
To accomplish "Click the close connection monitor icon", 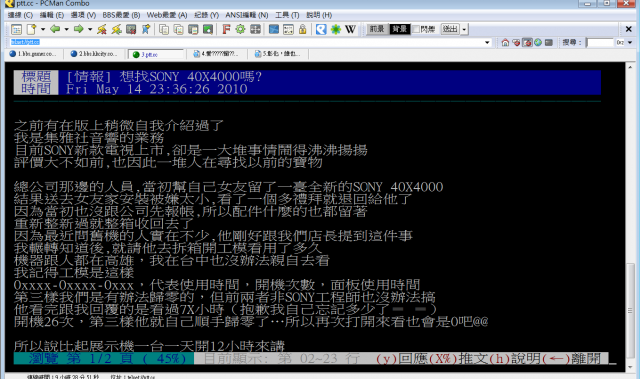I will (131, 29).
